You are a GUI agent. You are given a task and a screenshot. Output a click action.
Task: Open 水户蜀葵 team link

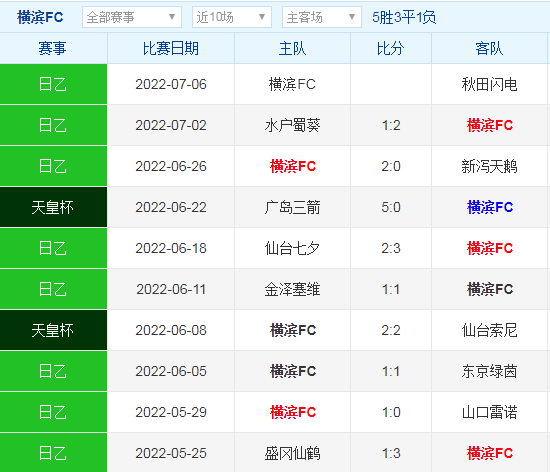pos(292,125)
